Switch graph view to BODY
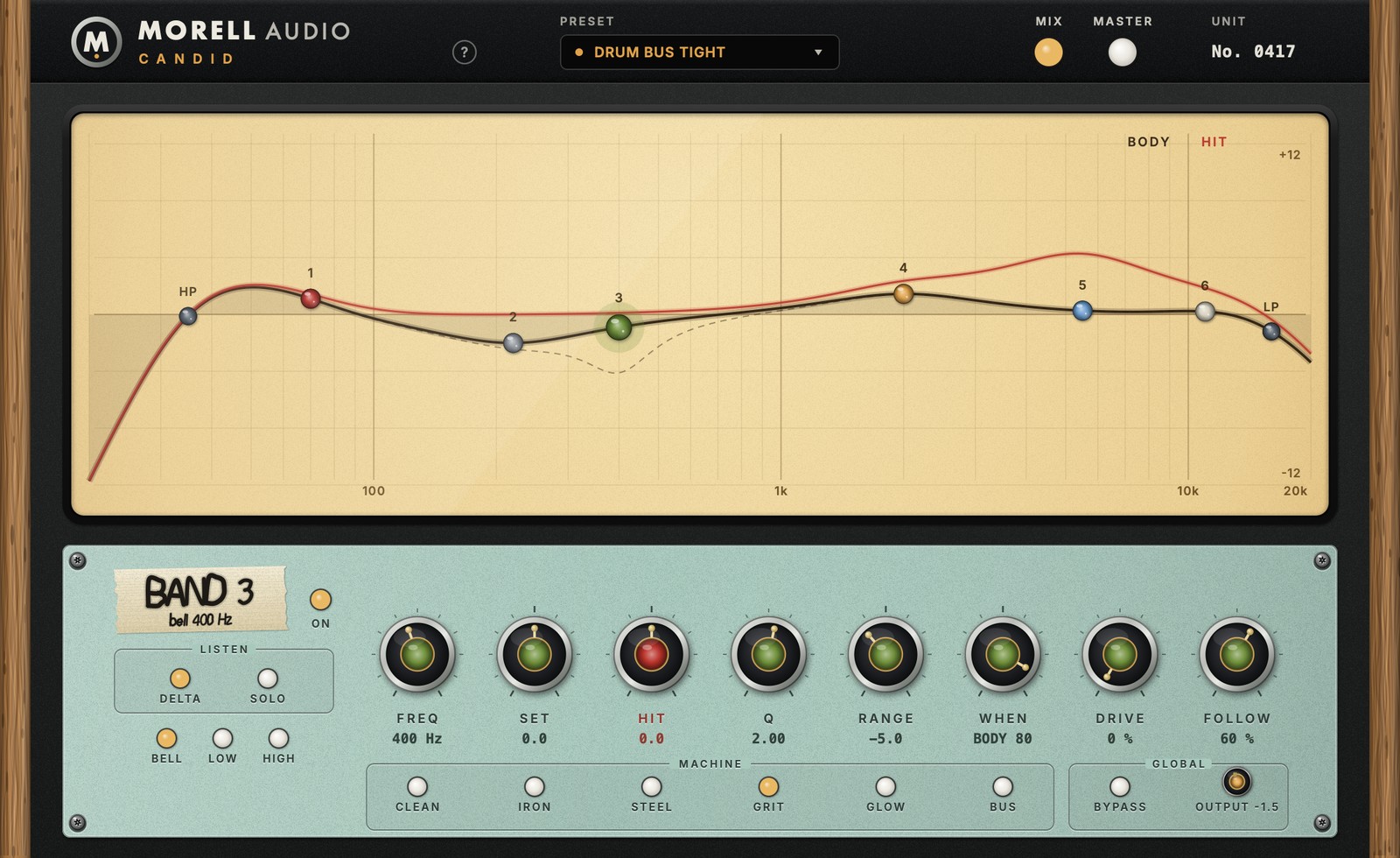1400x858 pixels. point(1148,142)
